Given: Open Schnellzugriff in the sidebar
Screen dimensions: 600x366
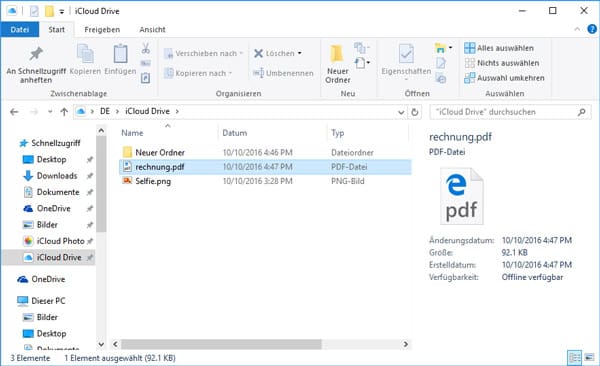Looking at the screenshot, I should pyautogui.click(x=56, y=143).
